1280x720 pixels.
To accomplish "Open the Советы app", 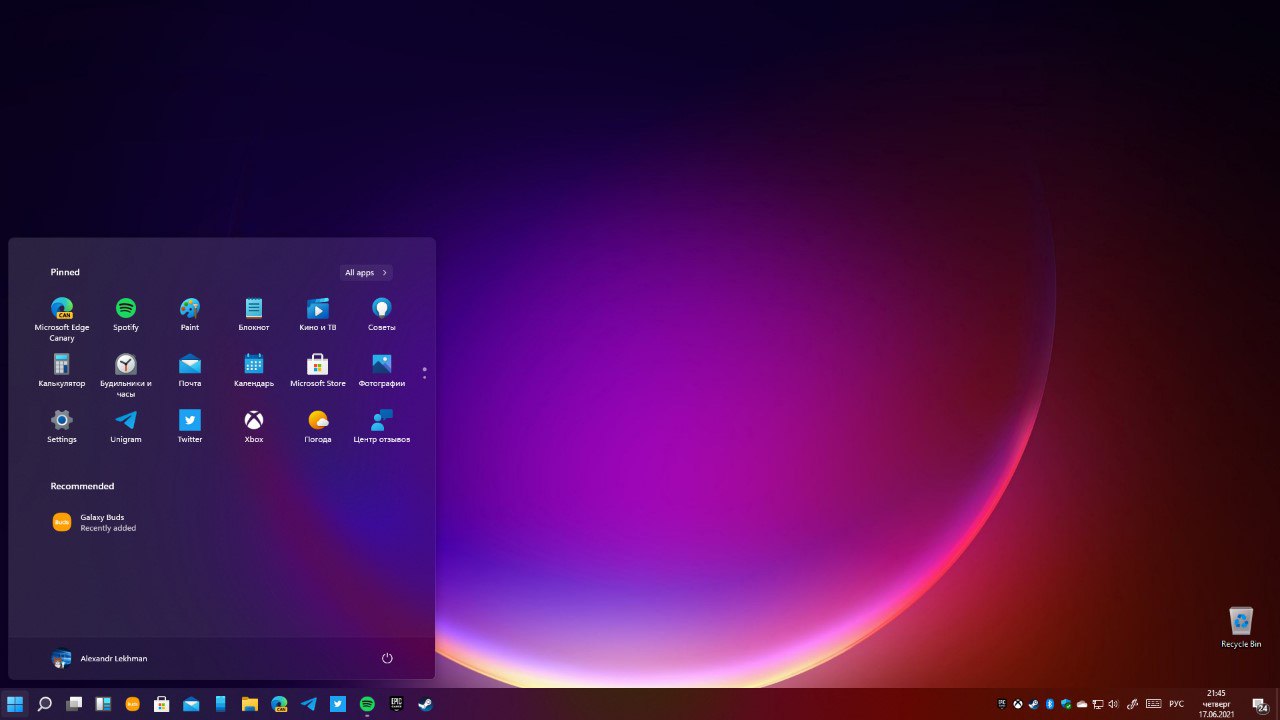I will coord(382,314).
